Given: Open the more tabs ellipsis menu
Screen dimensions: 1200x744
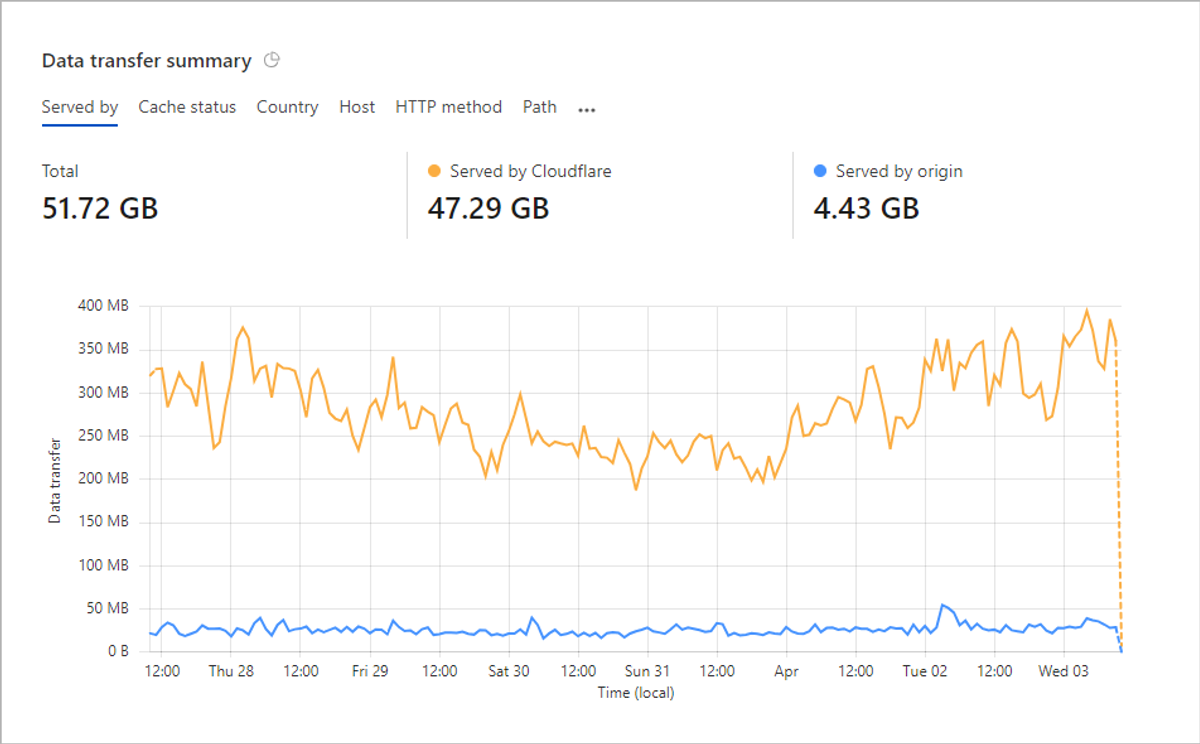Looking at the screenshot, I should [x=587, y=109].
